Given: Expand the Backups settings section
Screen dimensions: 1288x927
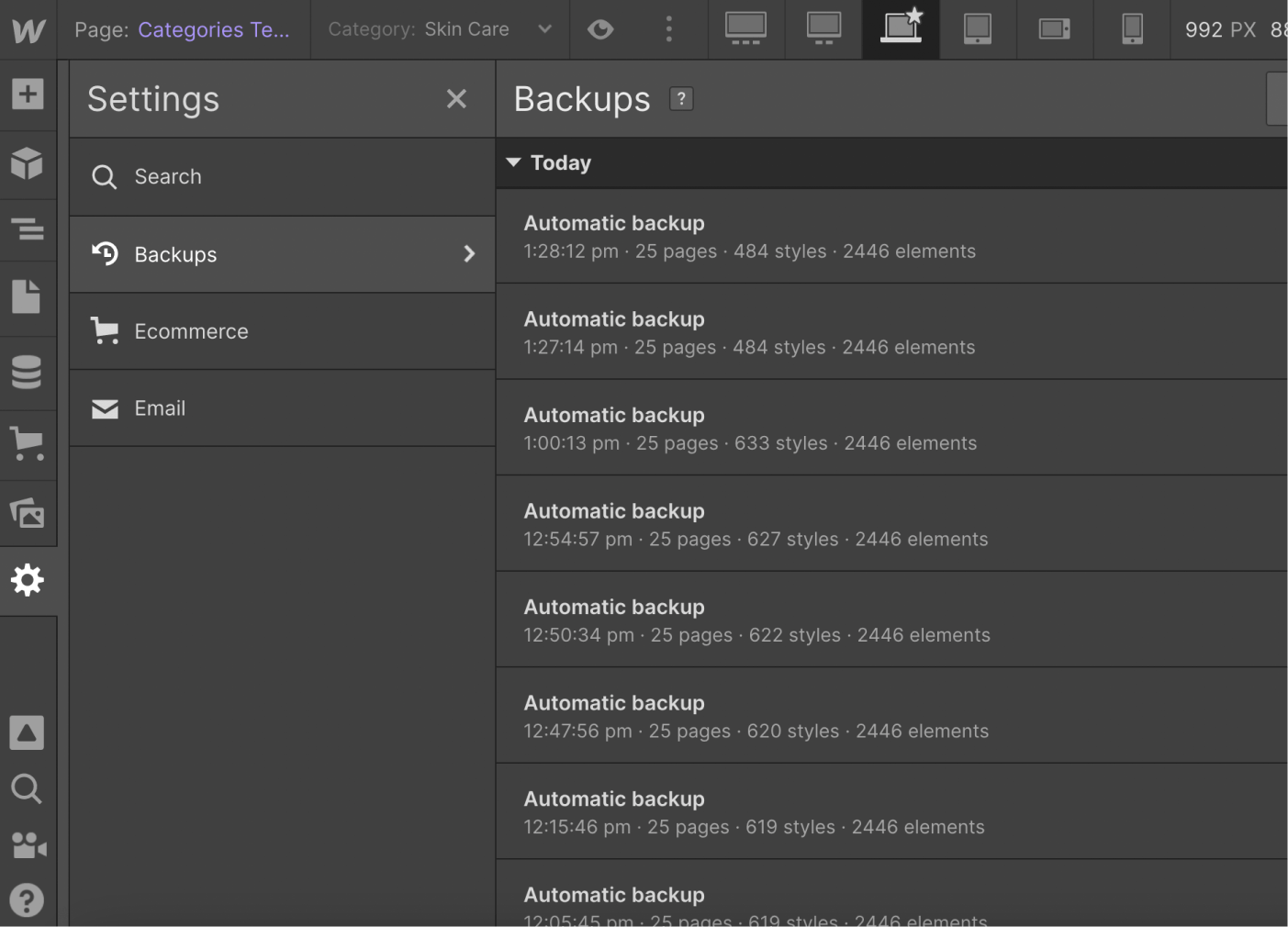Looking at the screenshot, I should pos(282,254).
